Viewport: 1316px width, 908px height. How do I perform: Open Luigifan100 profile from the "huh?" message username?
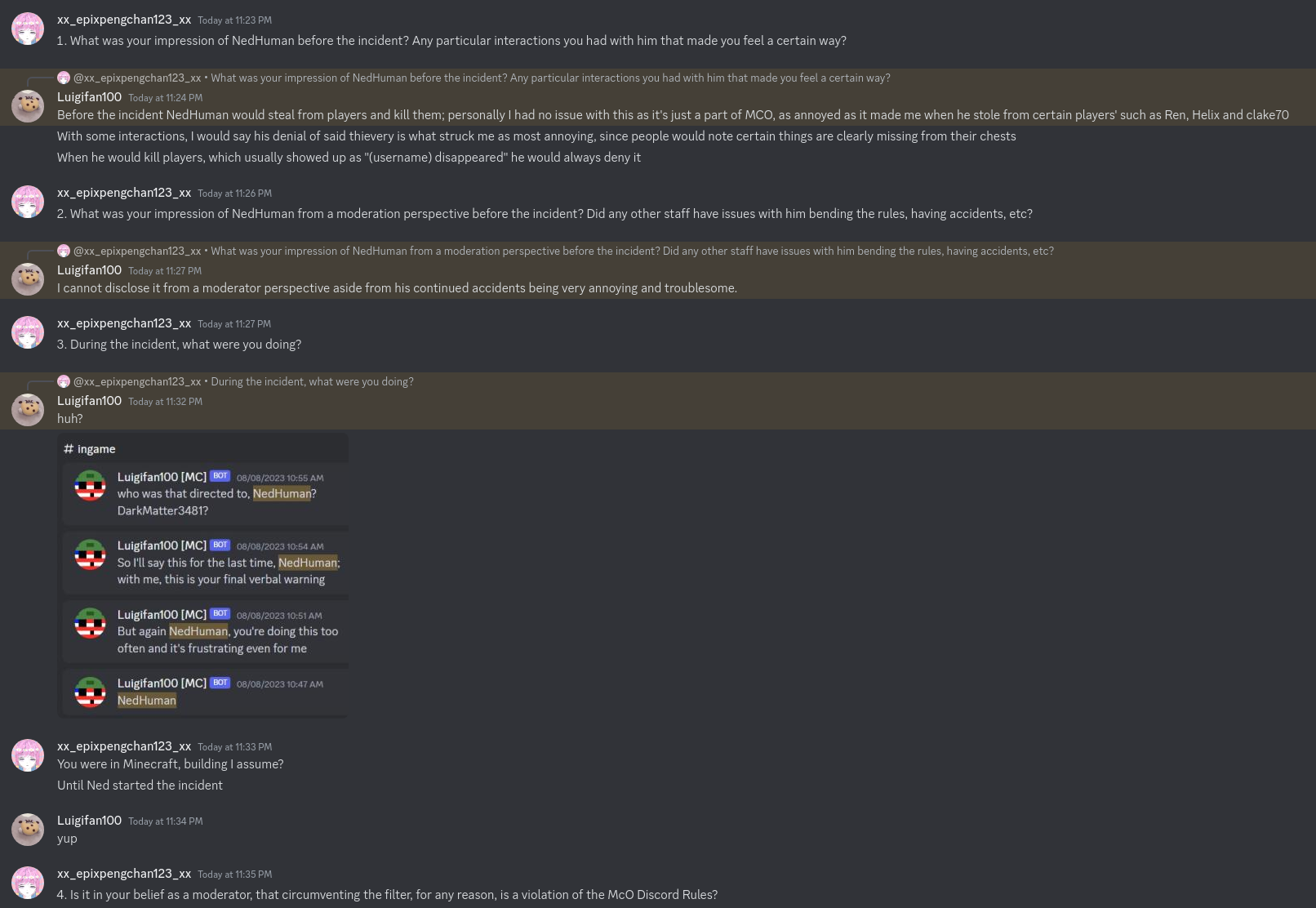(x=89, y=401)
